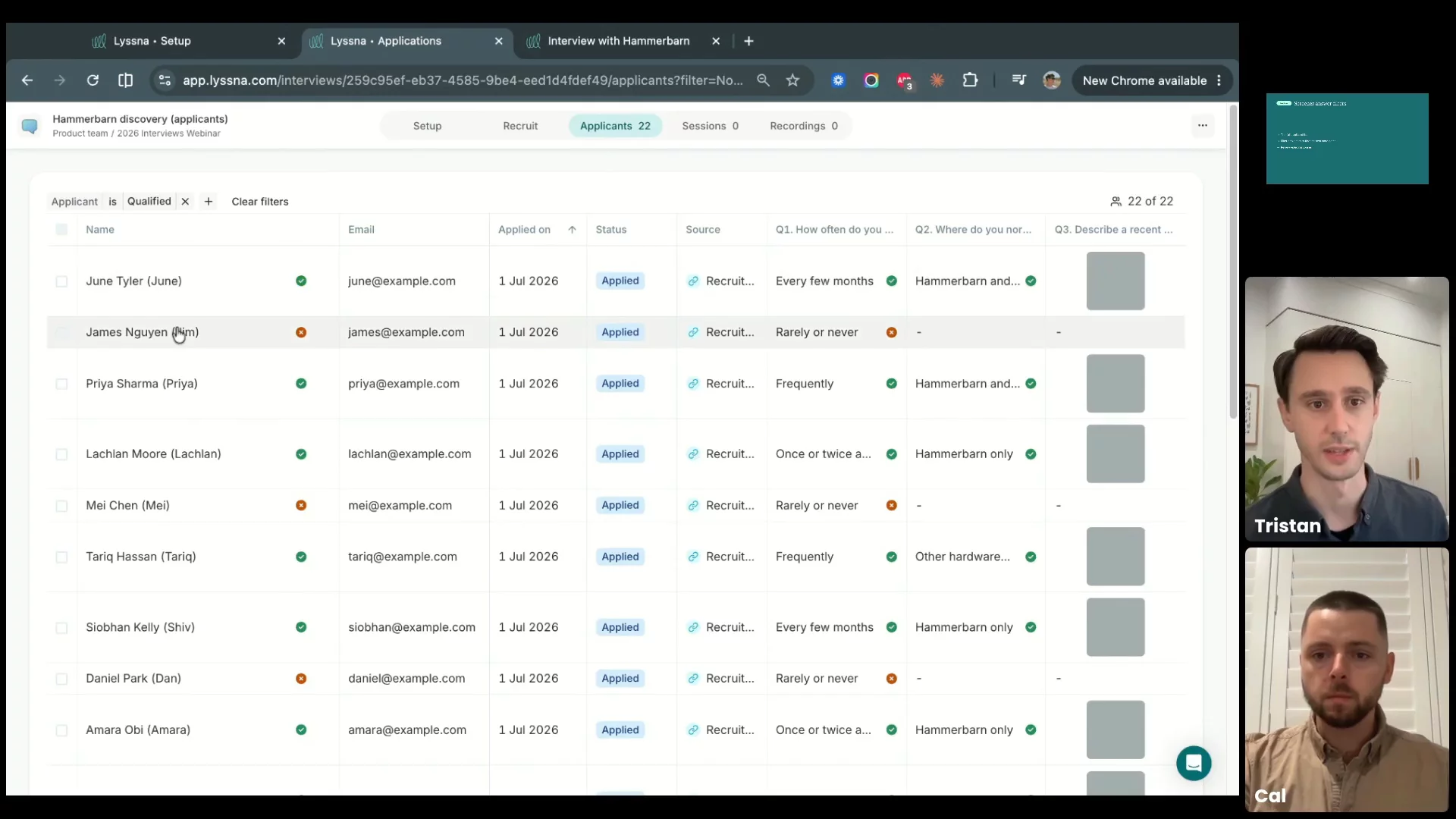Click the page vertical scrollbar
Screen dimensions: 1456x819
[x=1233, y=262]
